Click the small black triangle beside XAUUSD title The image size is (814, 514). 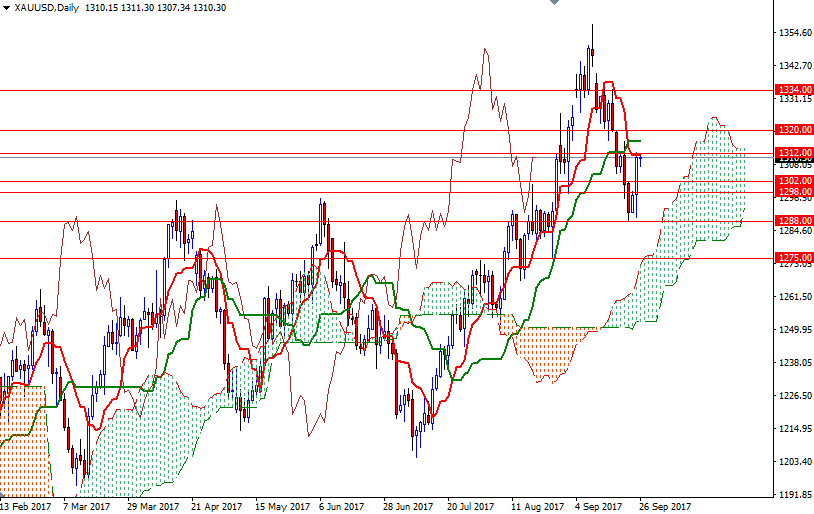pyautogui.click(x=6, y=8)
